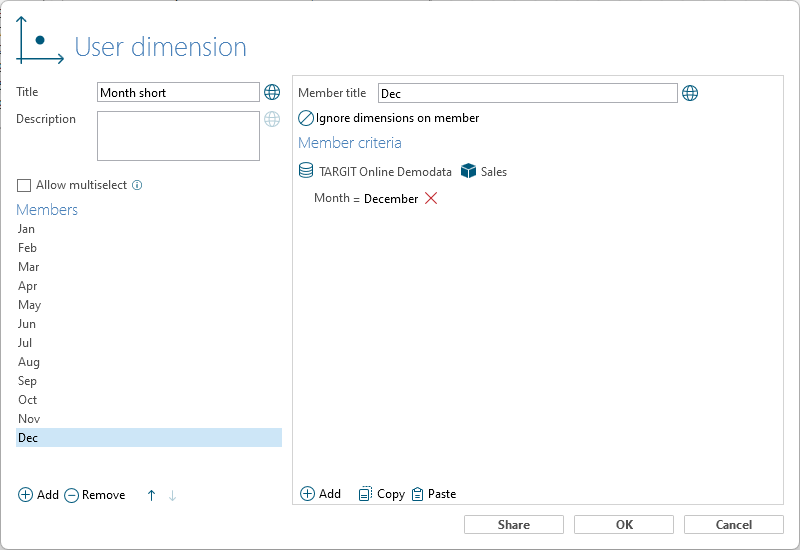Click the Share button
Viewport: 800px width, 550px height.
coord(514,524)
